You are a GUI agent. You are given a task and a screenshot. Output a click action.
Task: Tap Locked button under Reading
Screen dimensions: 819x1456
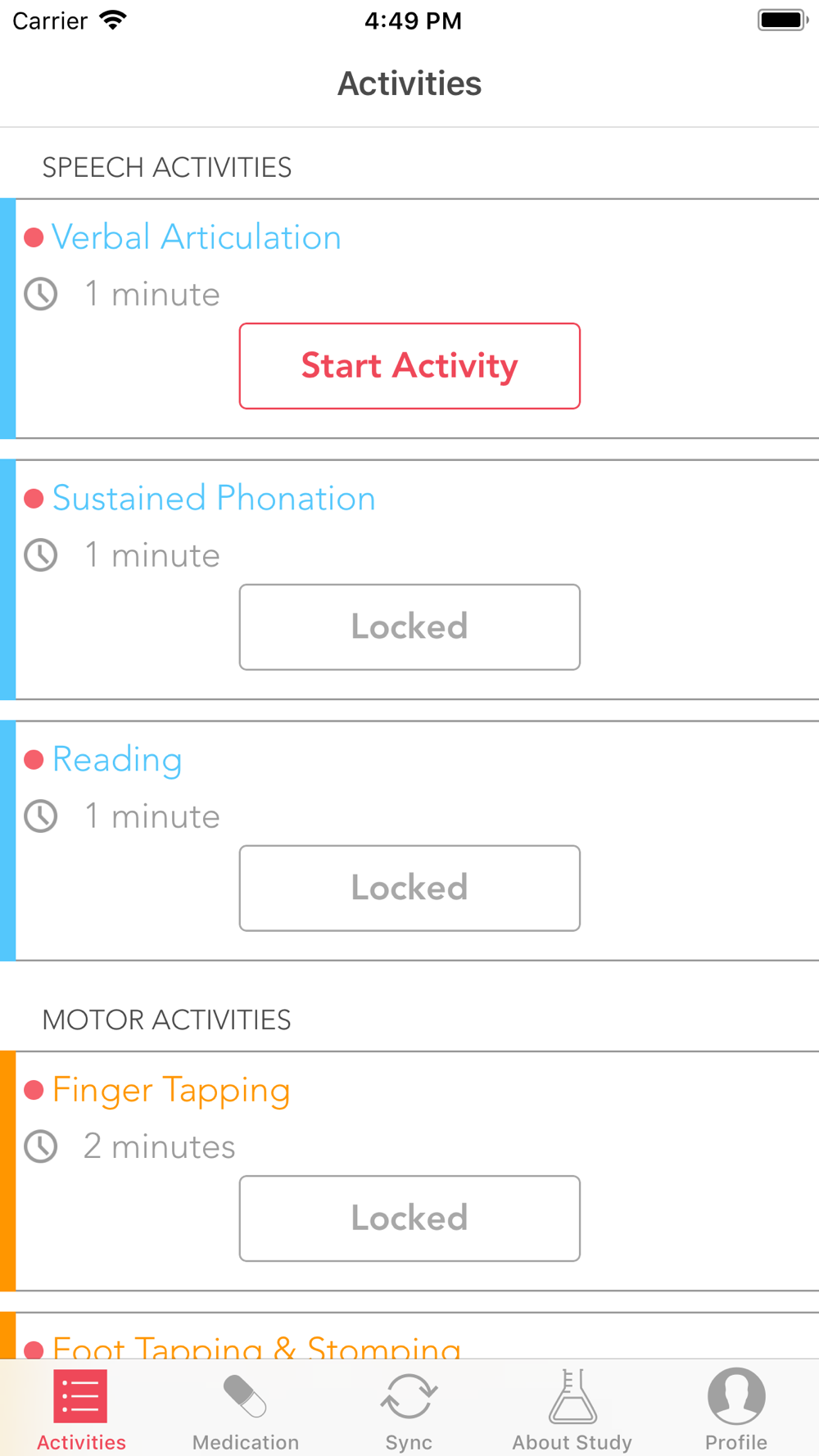click(x=409, y=889)
